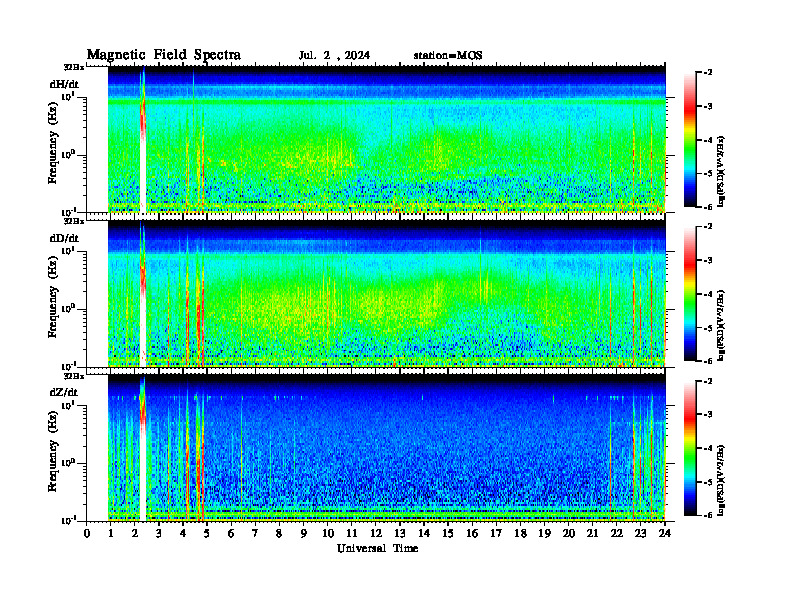This screenshot has height=612, width=792.
Task: Click the "12" tick on the Universal Time axis
Action: coord(376,534)
